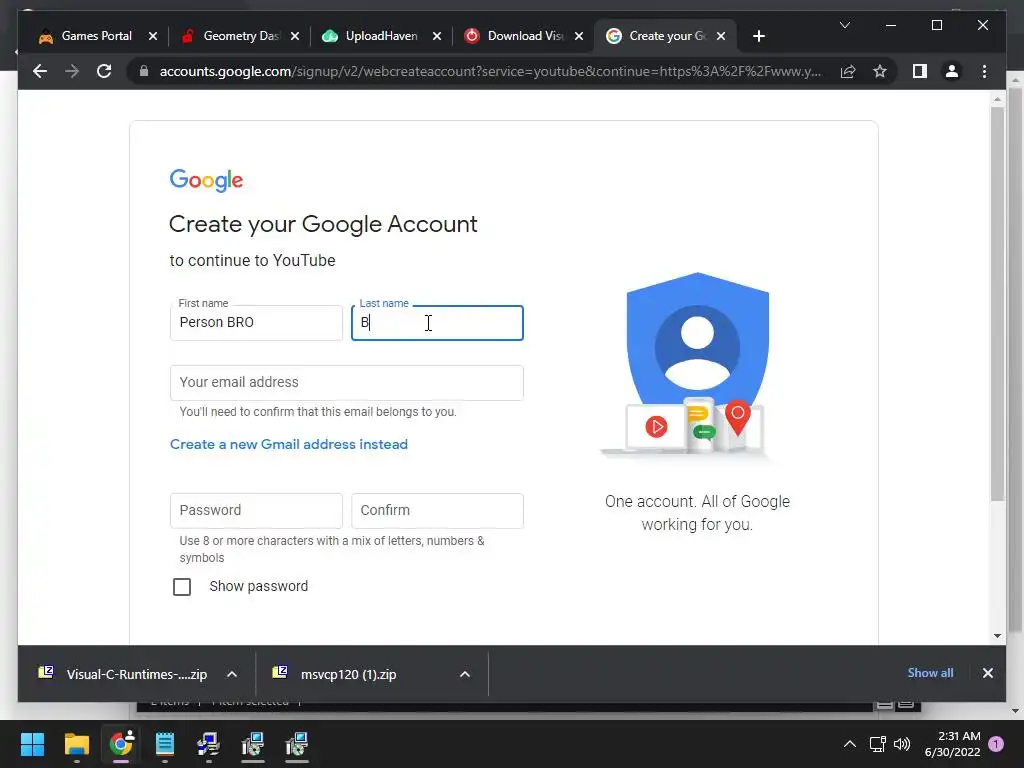Image resolution: width=1024 pixels, height=768 pixels.
Task: View site information lock icon
Action: (x=144, y=71)
